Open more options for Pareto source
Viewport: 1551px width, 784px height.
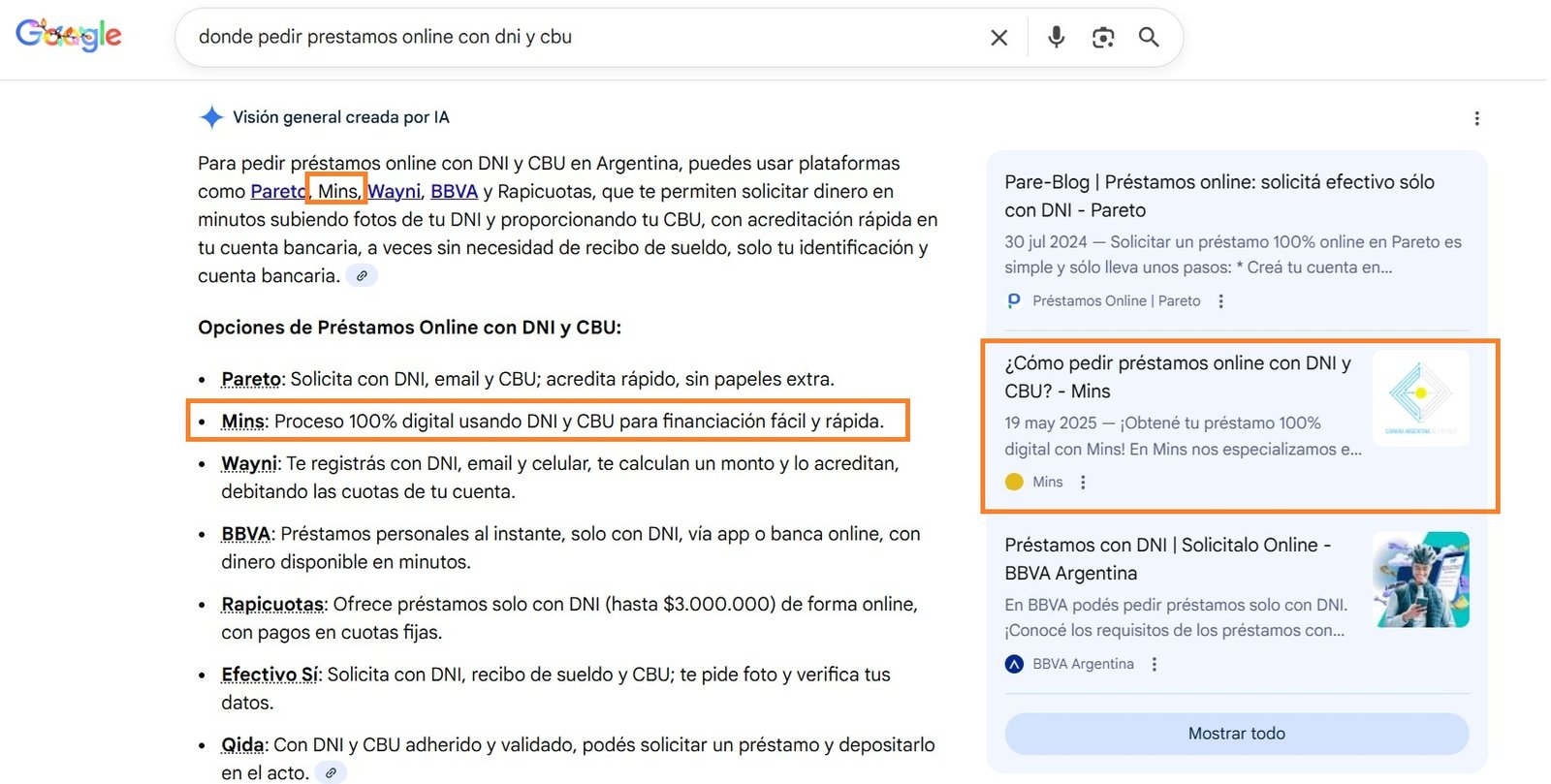click(1220, 301)
